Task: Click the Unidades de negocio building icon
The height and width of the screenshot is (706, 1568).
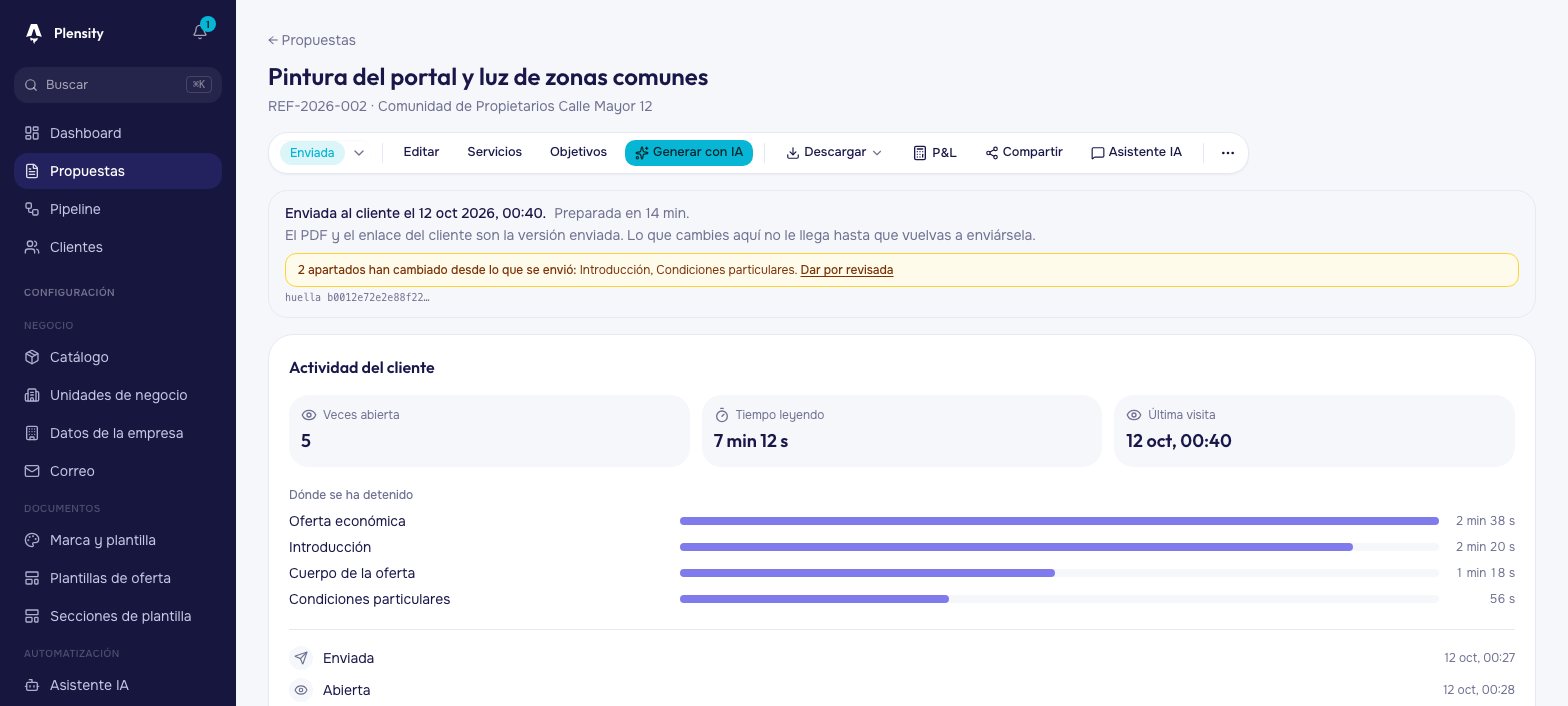Action: click(32, 395)
